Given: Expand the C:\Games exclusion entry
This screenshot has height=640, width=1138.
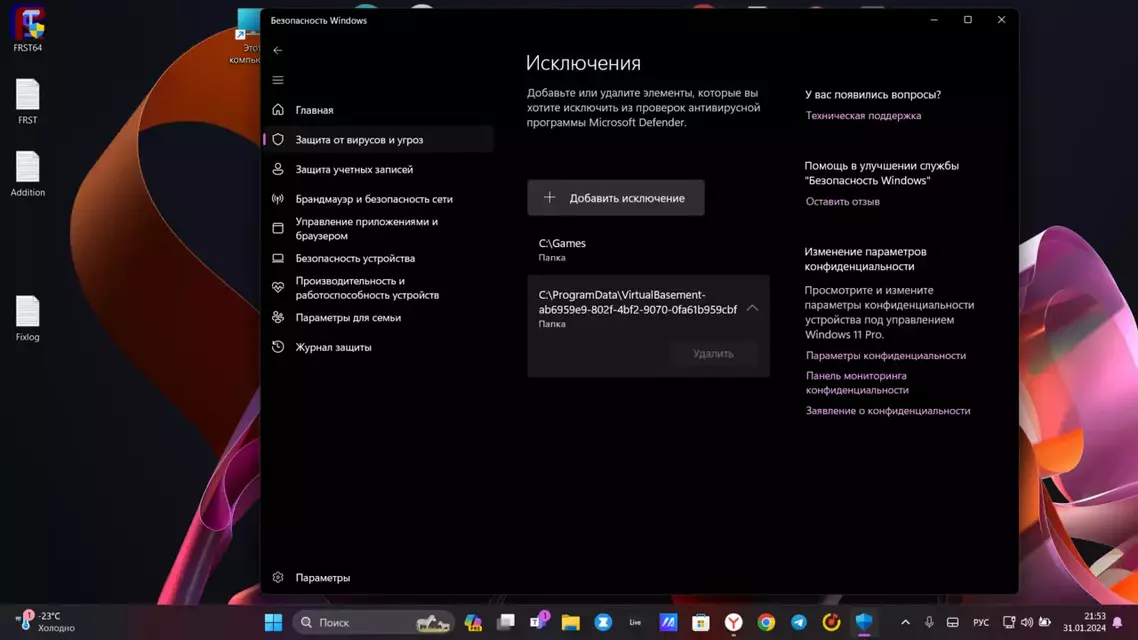Looking at the screenshot, I should click(x=648, y=249).
